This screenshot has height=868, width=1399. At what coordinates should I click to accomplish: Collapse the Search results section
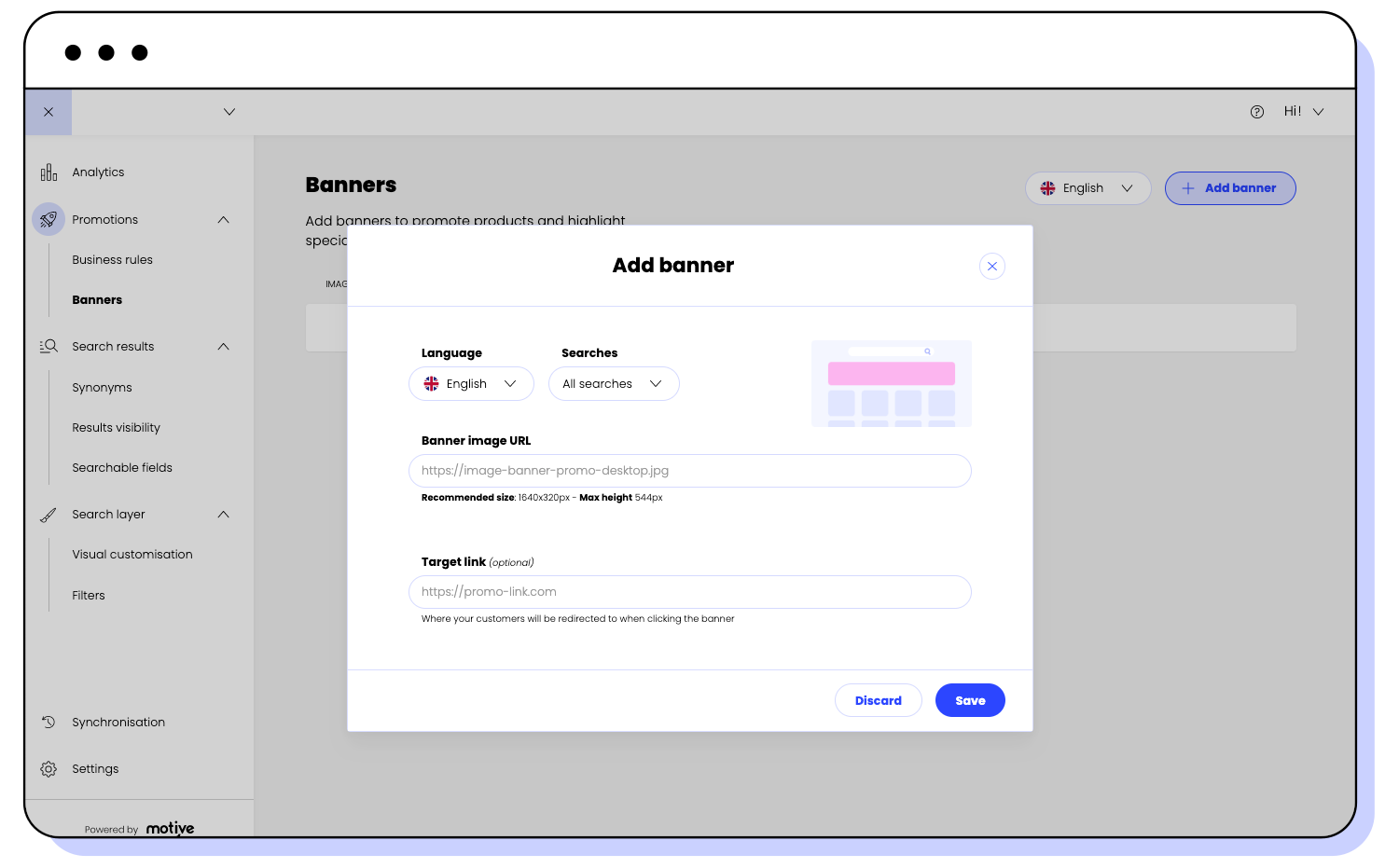[223, 346]
